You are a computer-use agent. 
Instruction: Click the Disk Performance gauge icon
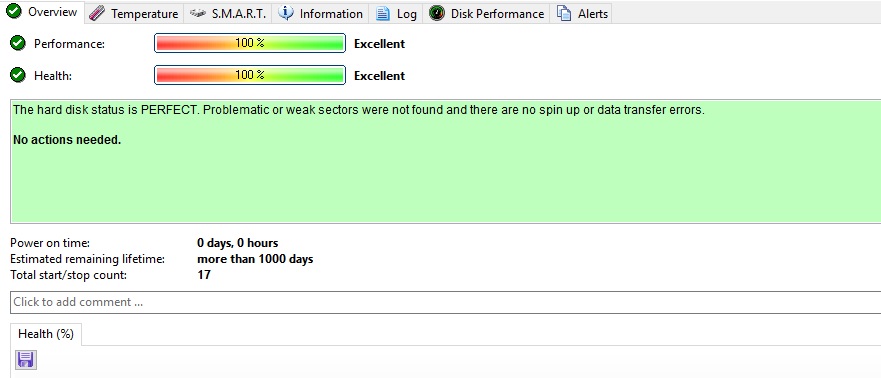pos(437,13)
